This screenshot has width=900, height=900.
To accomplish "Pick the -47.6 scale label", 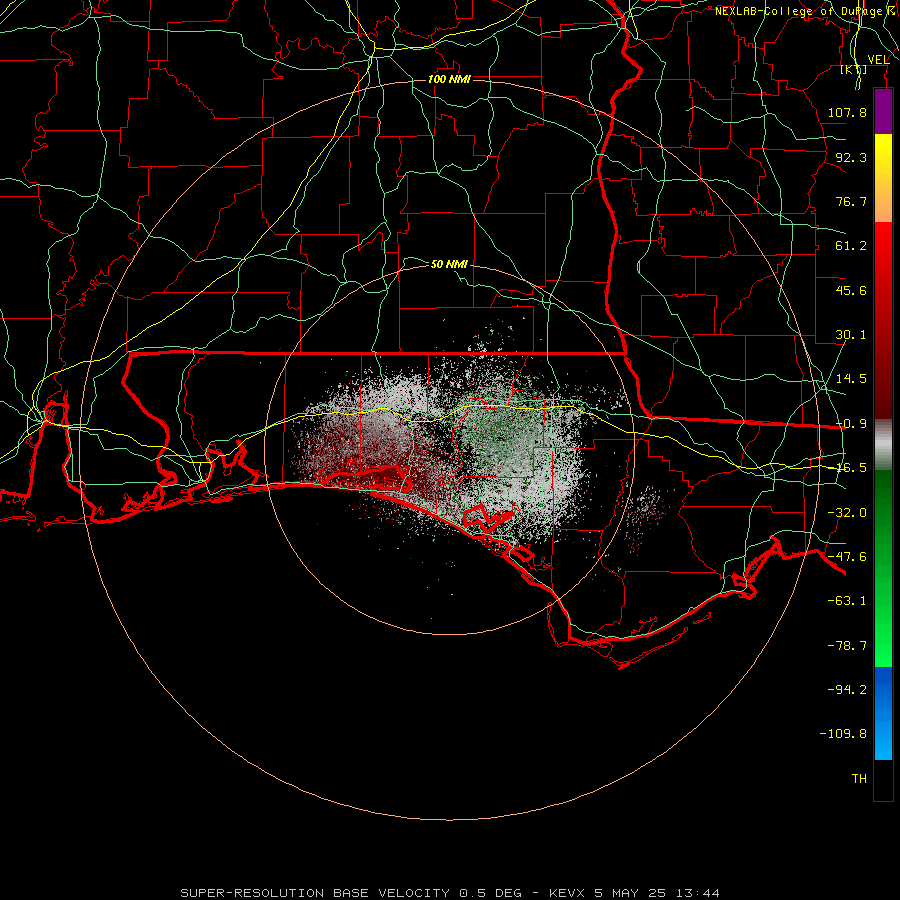I will point(847,557).
